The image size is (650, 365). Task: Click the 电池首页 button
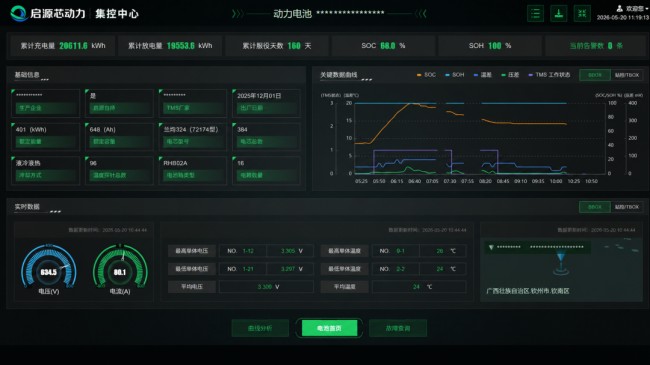(x=329, y=328)
